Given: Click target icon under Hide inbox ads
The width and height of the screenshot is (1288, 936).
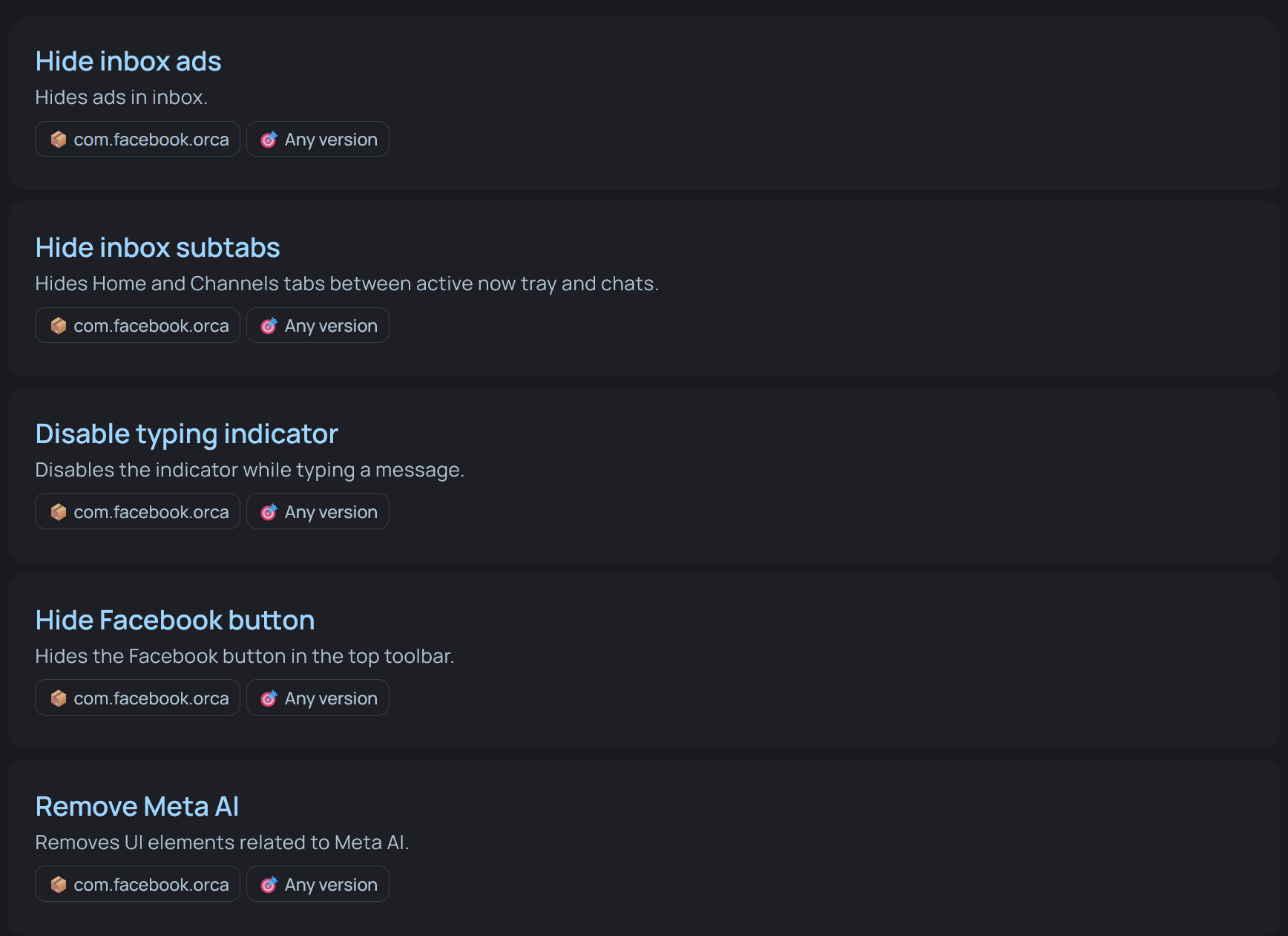Looking at the screenshot, I should pos(269,140).
